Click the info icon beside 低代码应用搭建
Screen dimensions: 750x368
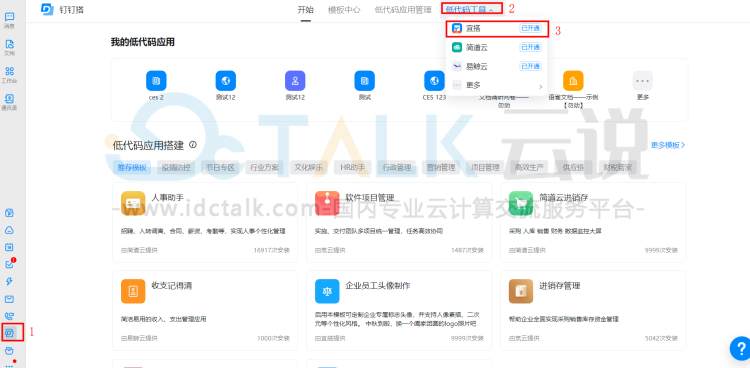tap(193, 145)
